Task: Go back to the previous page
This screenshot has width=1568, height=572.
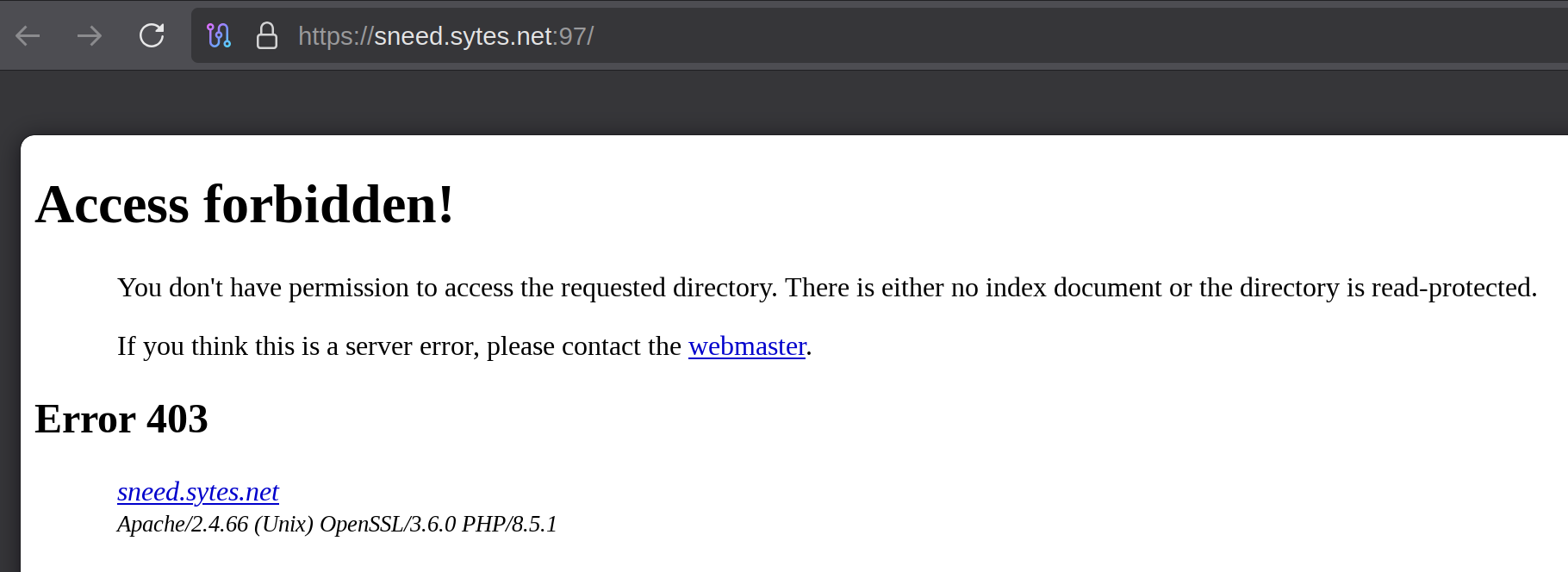Action: point(28,36)
